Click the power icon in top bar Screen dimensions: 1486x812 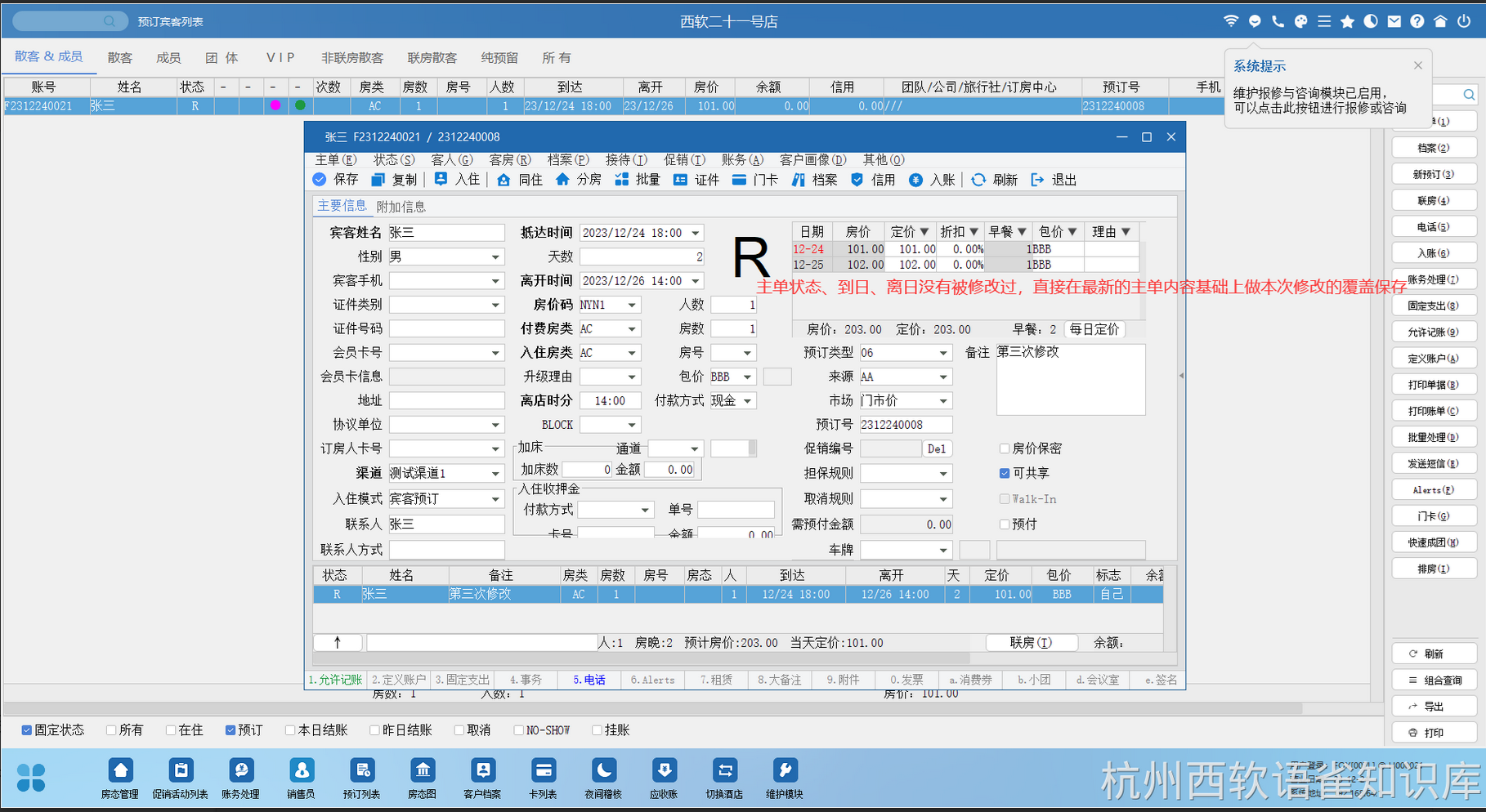point(1464,21)
